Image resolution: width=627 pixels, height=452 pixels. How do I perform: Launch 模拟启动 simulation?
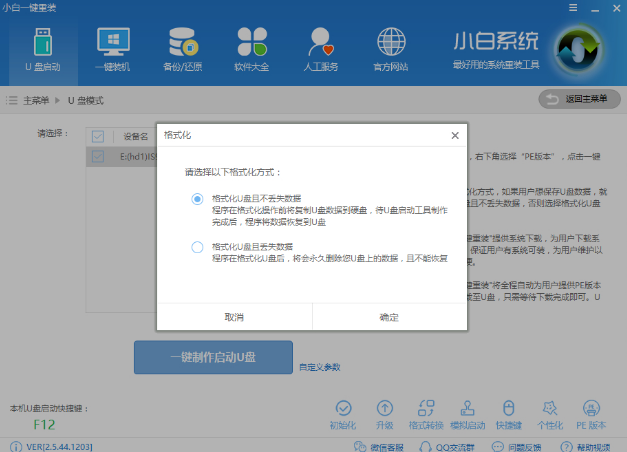[467, 413]
